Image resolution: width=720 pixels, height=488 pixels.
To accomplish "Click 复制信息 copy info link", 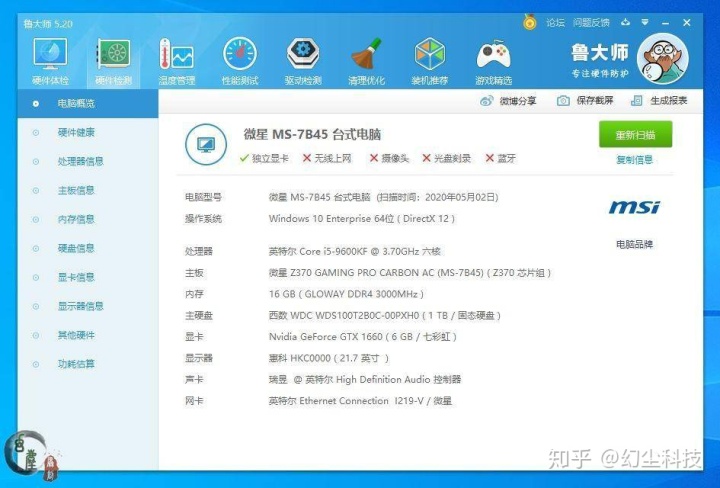I will coord(635,160).
